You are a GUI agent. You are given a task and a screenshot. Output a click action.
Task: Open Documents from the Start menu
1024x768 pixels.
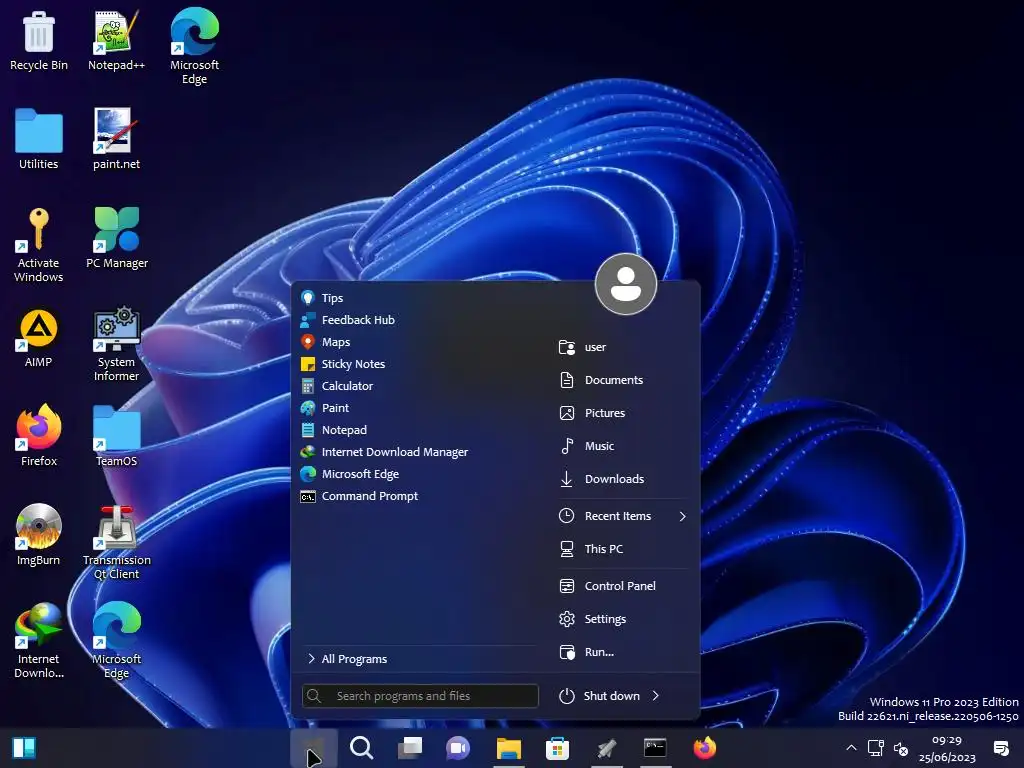[624, 380]
